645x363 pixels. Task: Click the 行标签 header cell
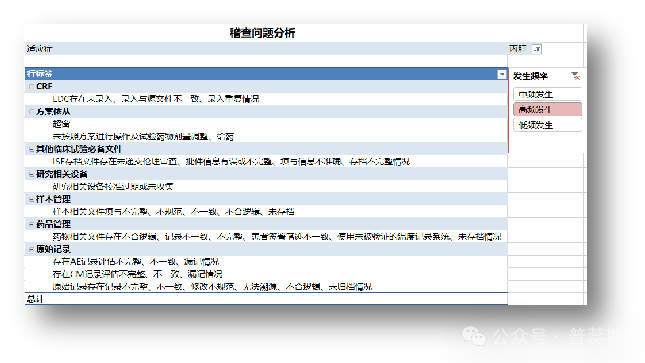(39, 74)
